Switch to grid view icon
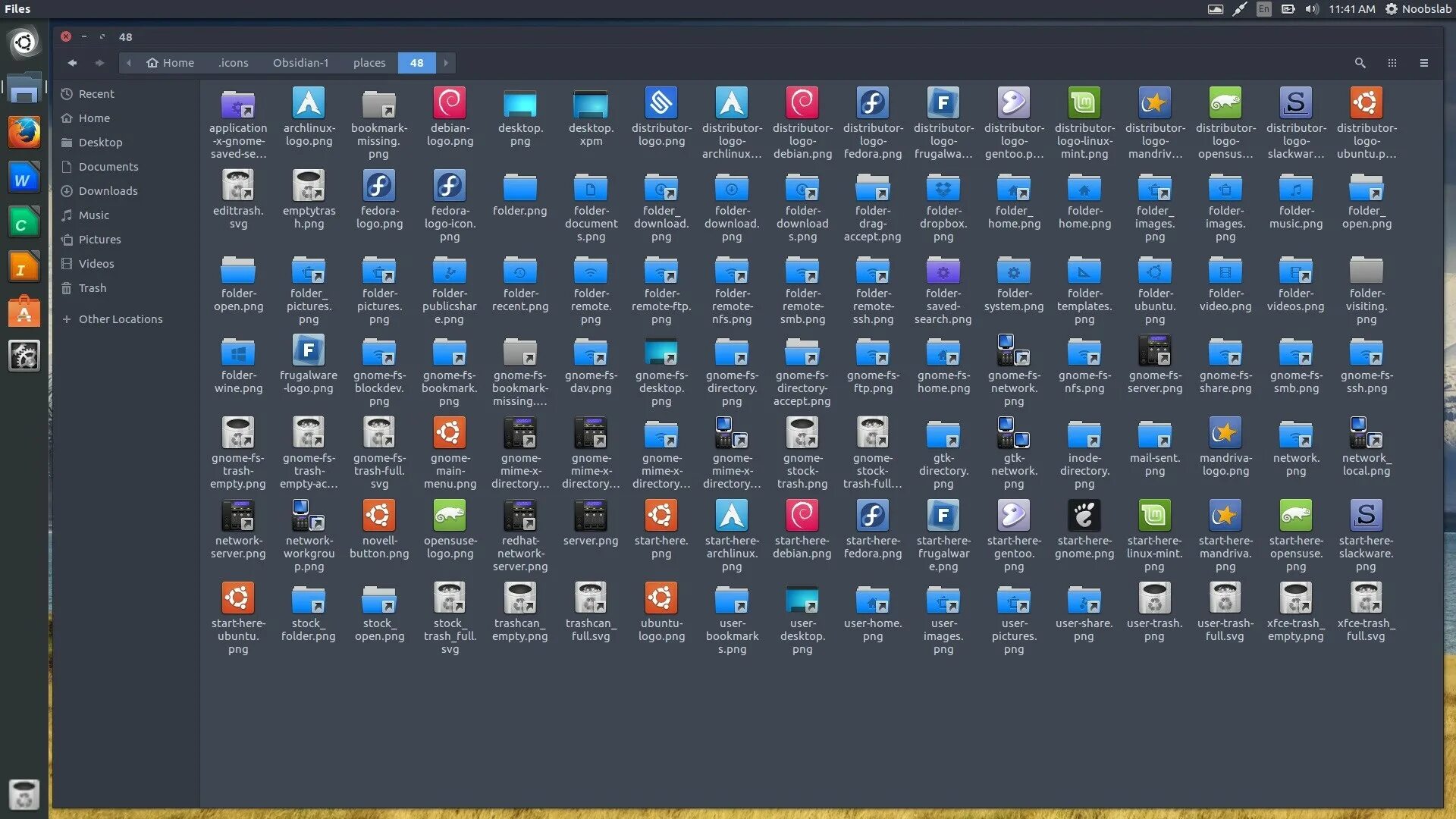Viewport: 1456px width, 819px height. click(x=1392, y=63)
